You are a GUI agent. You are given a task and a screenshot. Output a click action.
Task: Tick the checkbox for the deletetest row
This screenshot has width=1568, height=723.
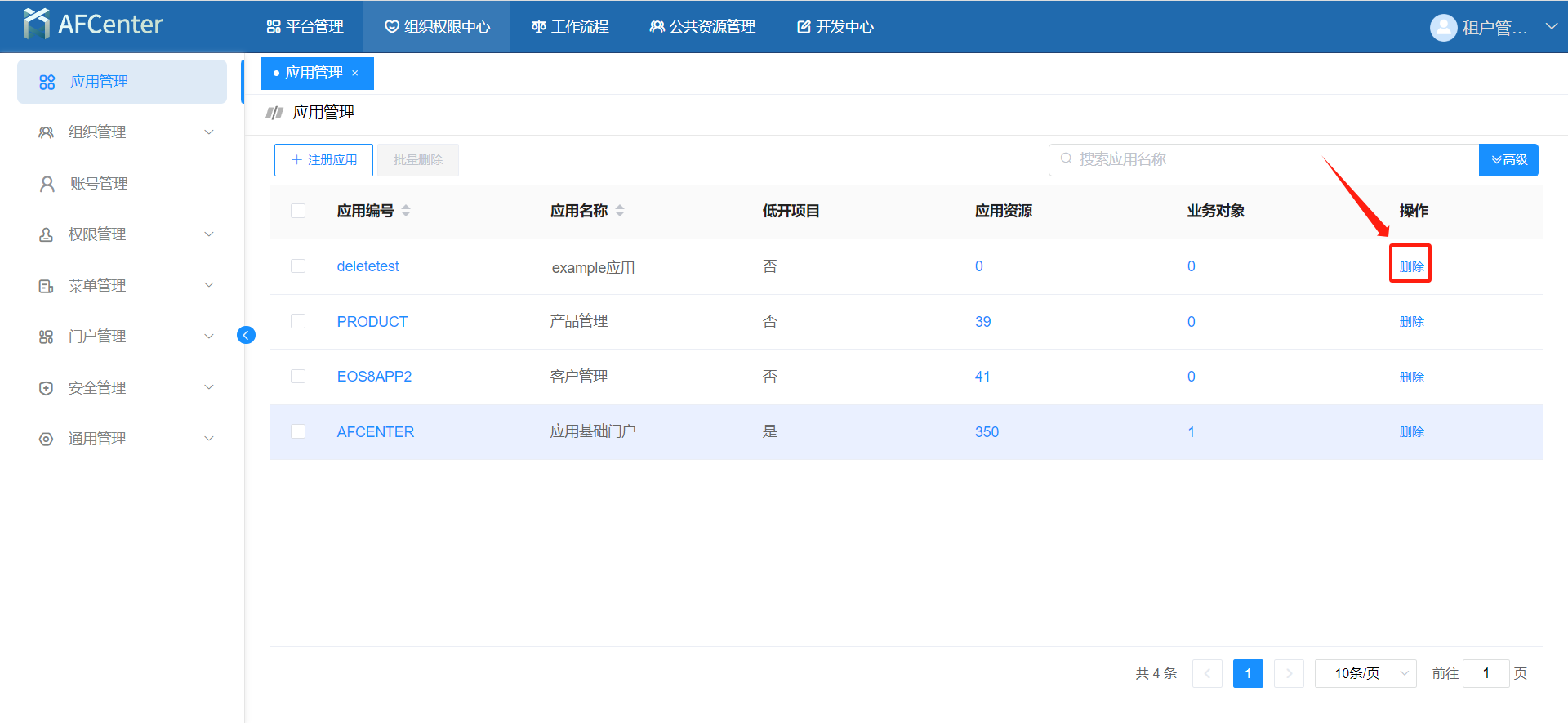[x=298, y=266]
